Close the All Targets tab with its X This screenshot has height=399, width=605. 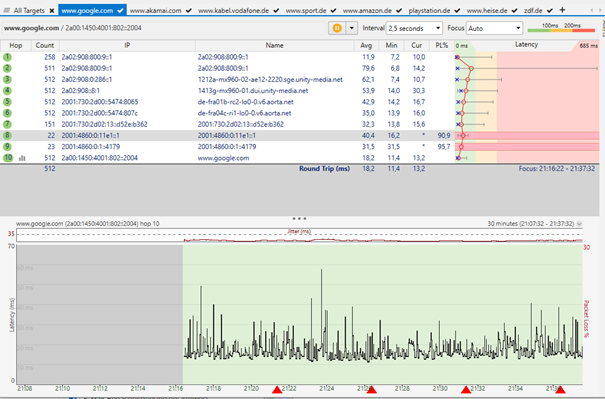52,11
